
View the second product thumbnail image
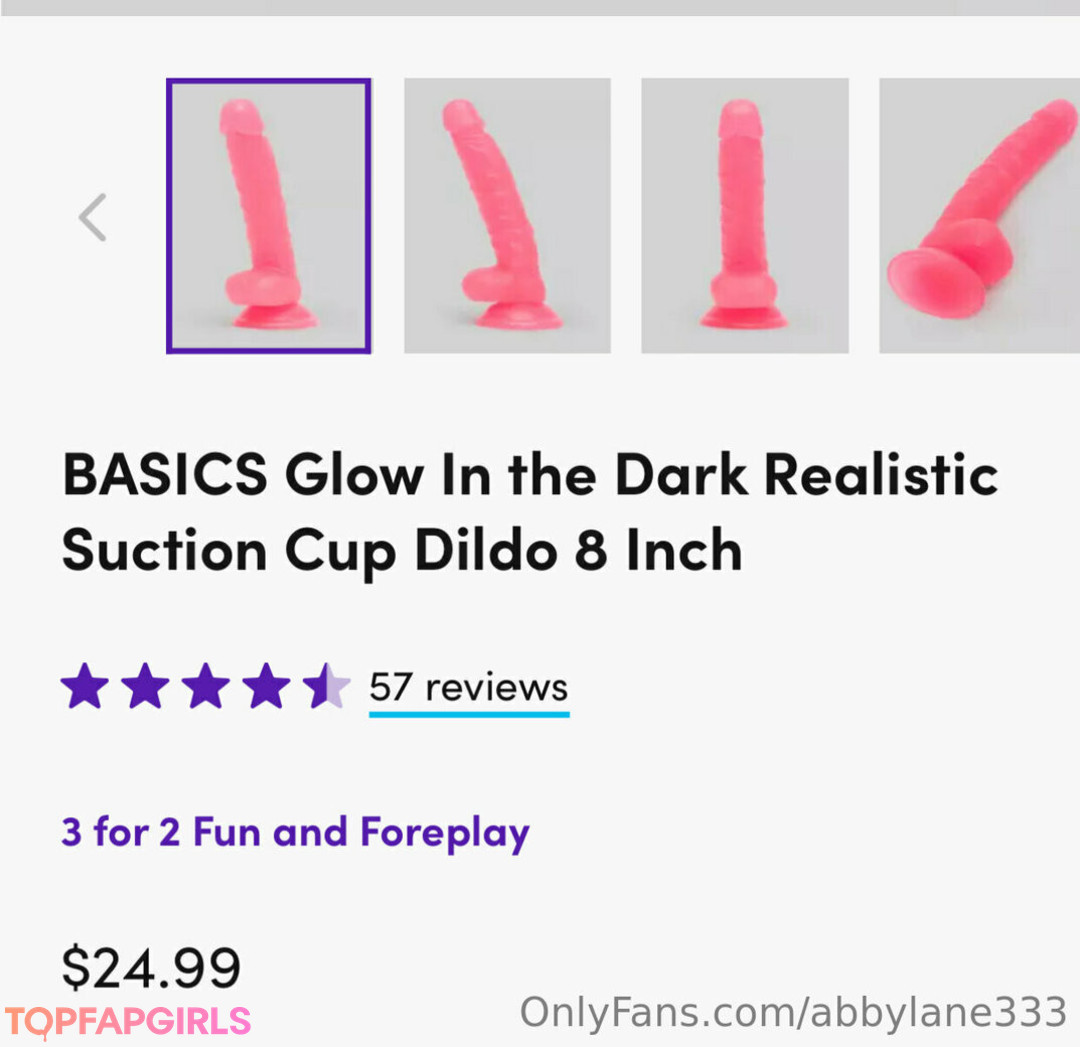pos(507,216)
